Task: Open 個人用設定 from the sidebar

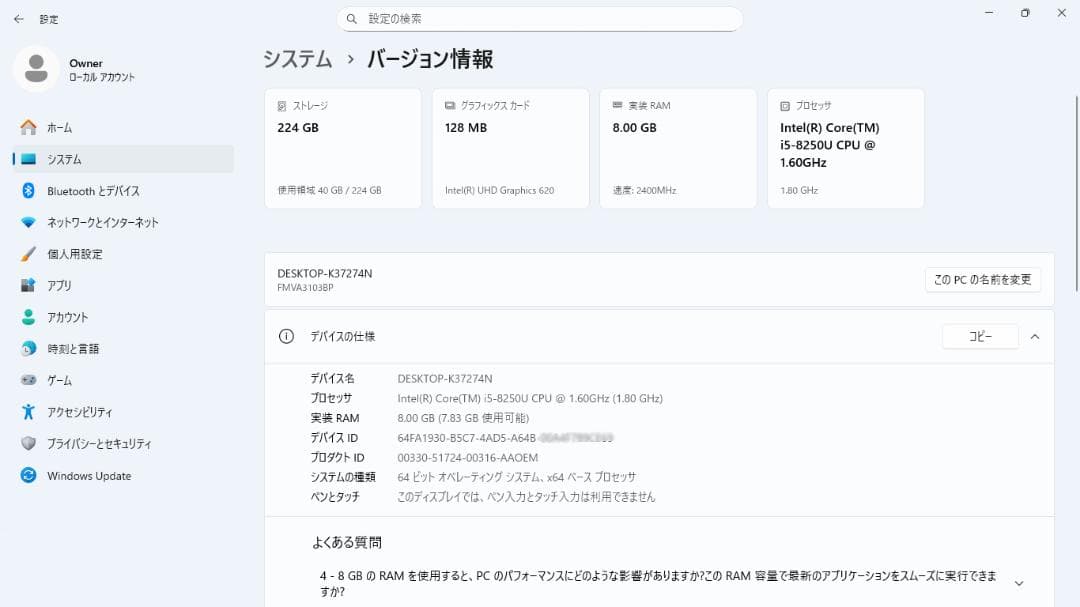Action: pyautogui.click(x=85, y=254)
